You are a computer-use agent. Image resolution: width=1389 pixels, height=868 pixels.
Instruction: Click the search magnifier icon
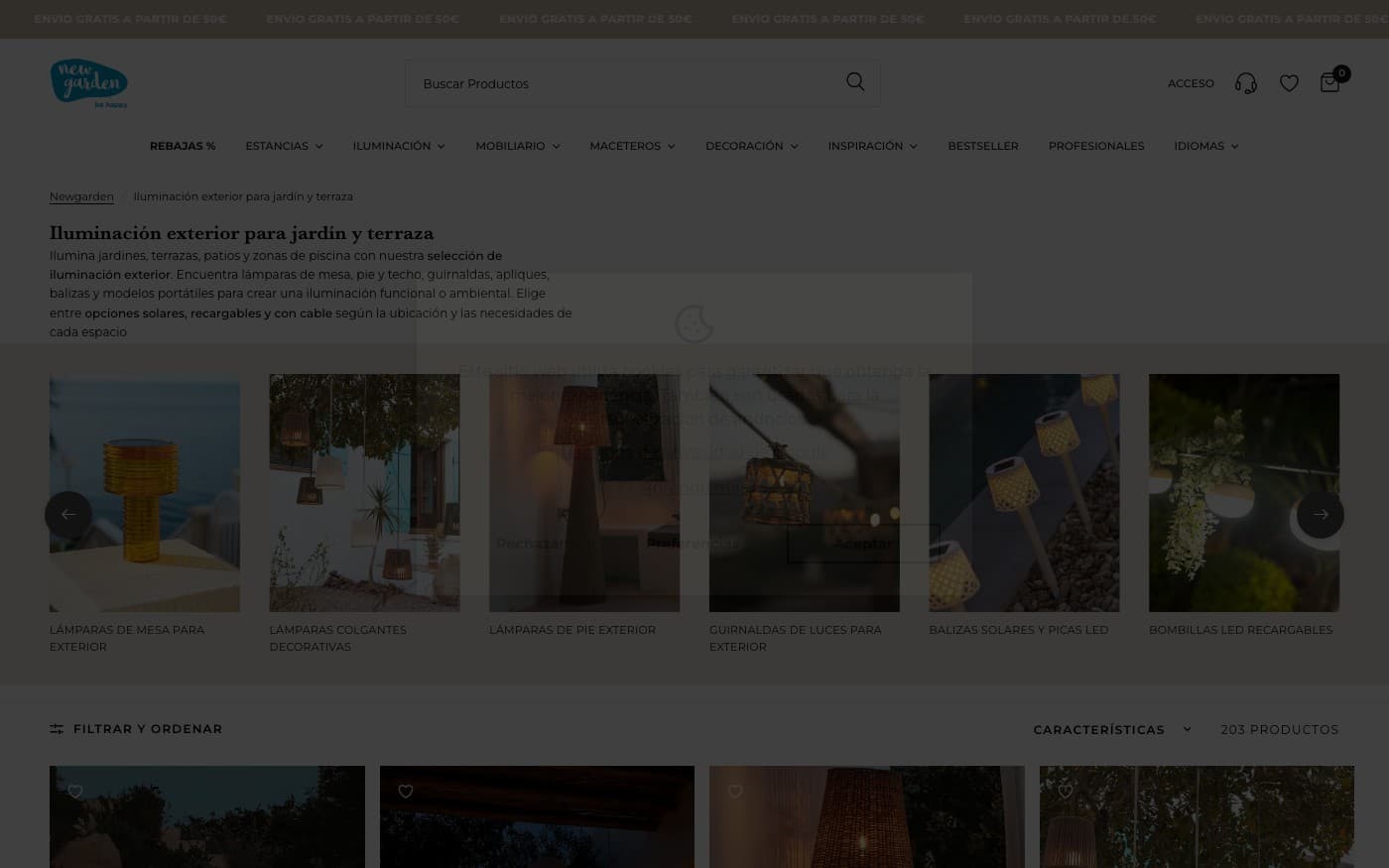[855, 82]
